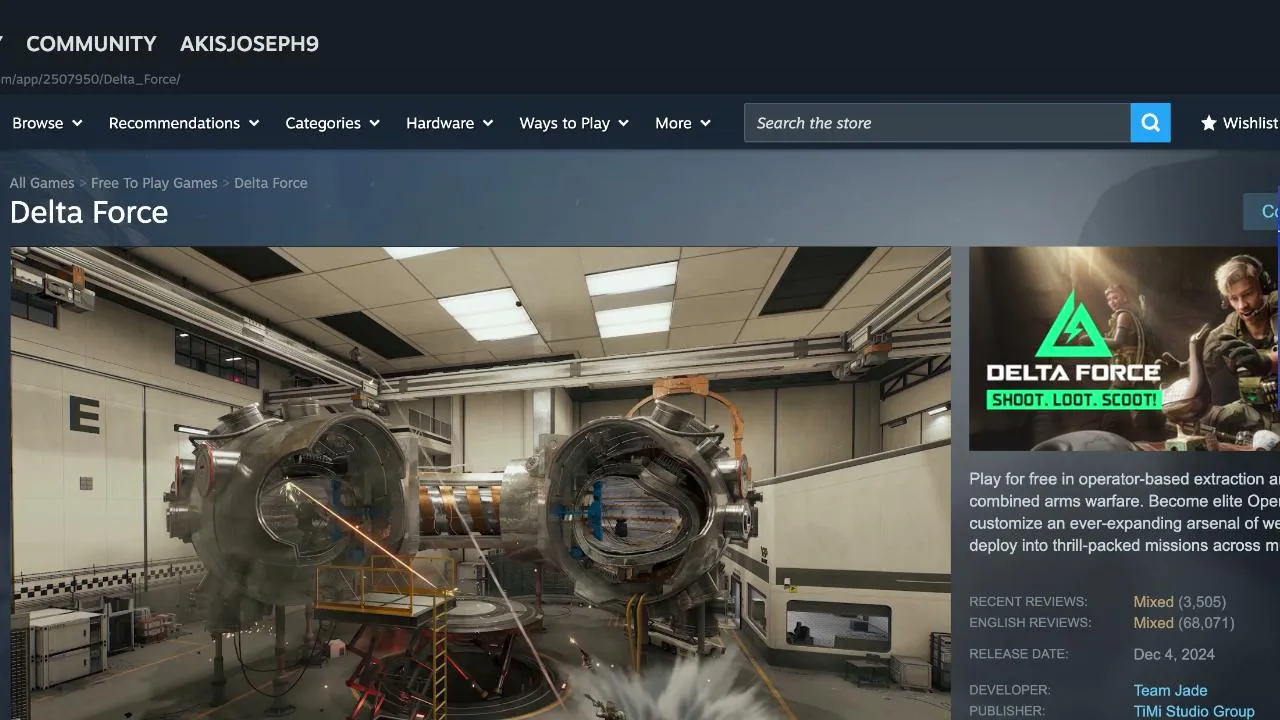The width and height of the screenshot is (1280, 720).
Task: Click the Wishlist star icon
Action: 1209,123
